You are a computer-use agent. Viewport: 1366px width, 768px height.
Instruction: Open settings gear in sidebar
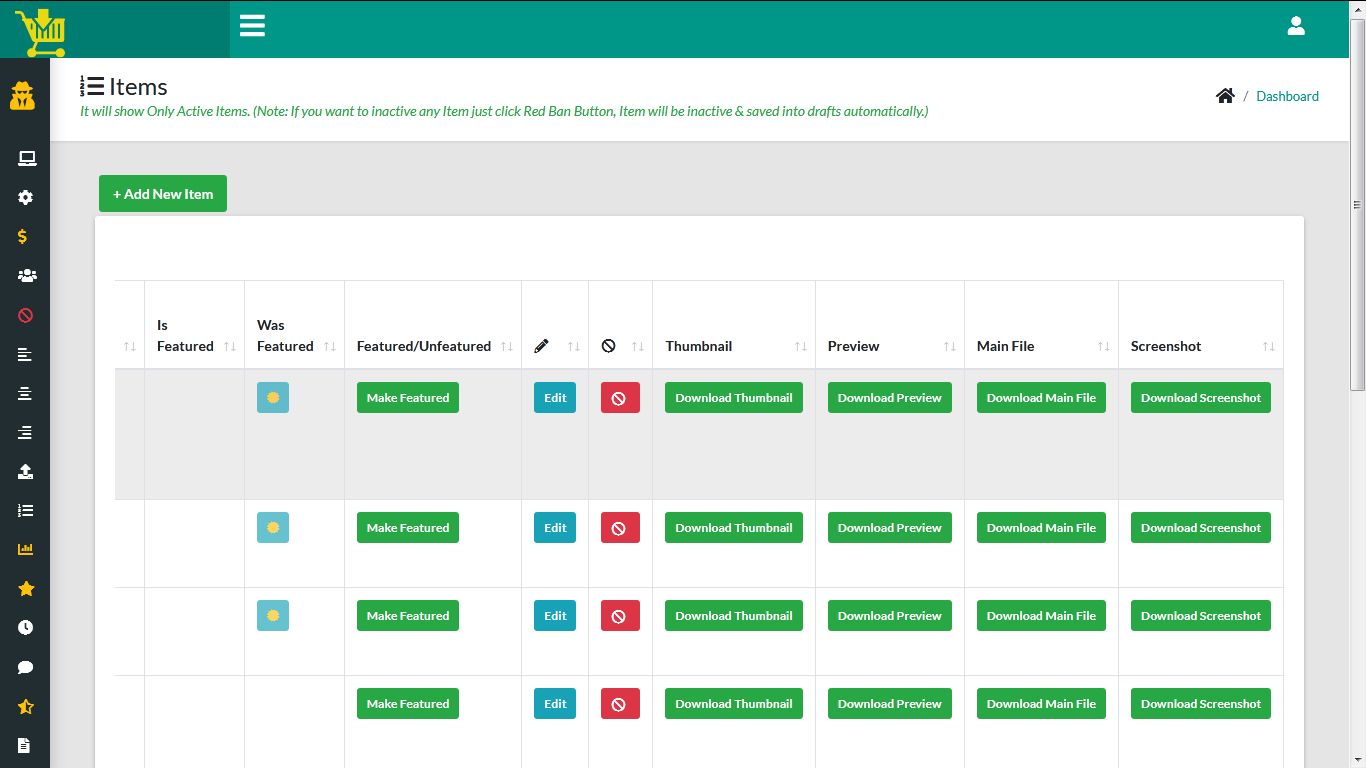point(26,198)
